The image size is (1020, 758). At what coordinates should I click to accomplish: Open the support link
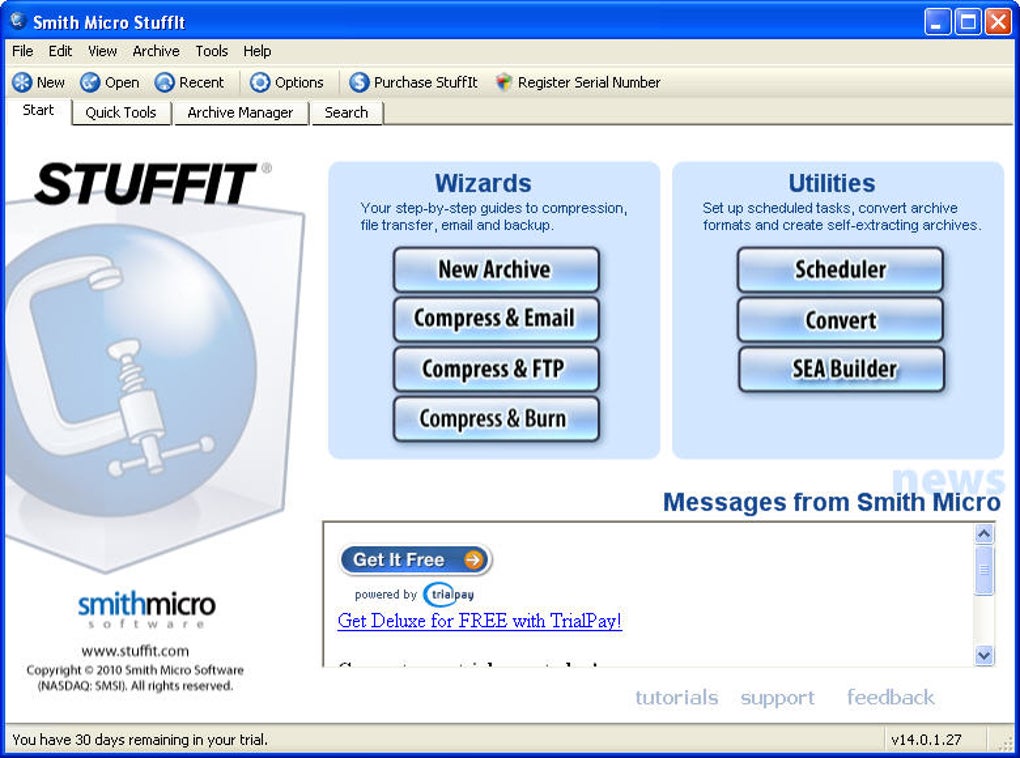pyautogui.click(x=777, y=698)
